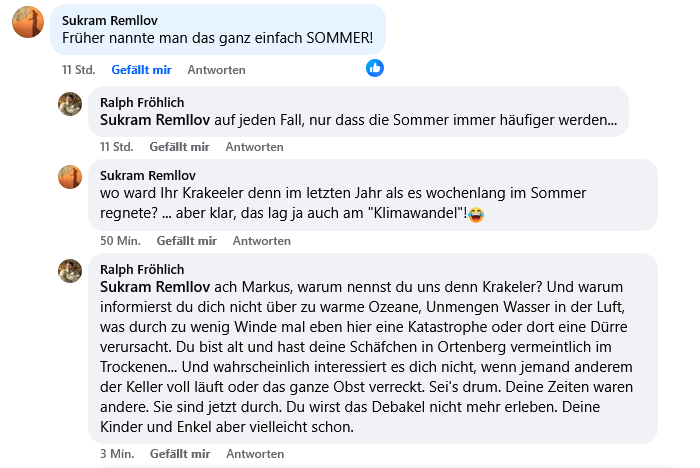
Task: Reply to the 'Früher nannte man' comment
Action: (x=216, y=70)
